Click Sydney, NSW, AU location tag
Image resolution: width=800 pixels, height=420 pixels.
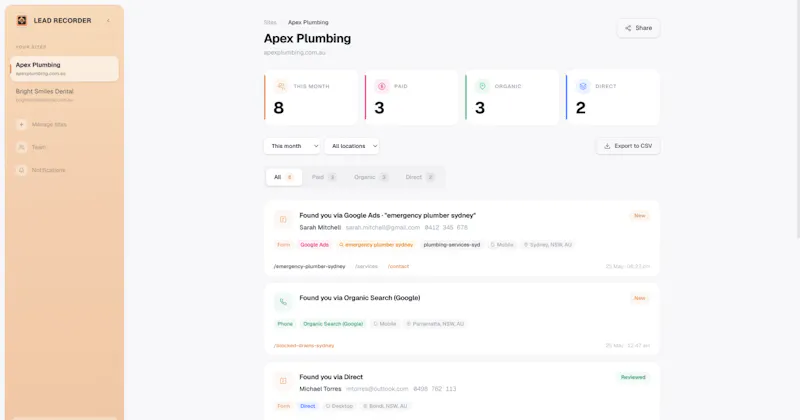point(547,245)
